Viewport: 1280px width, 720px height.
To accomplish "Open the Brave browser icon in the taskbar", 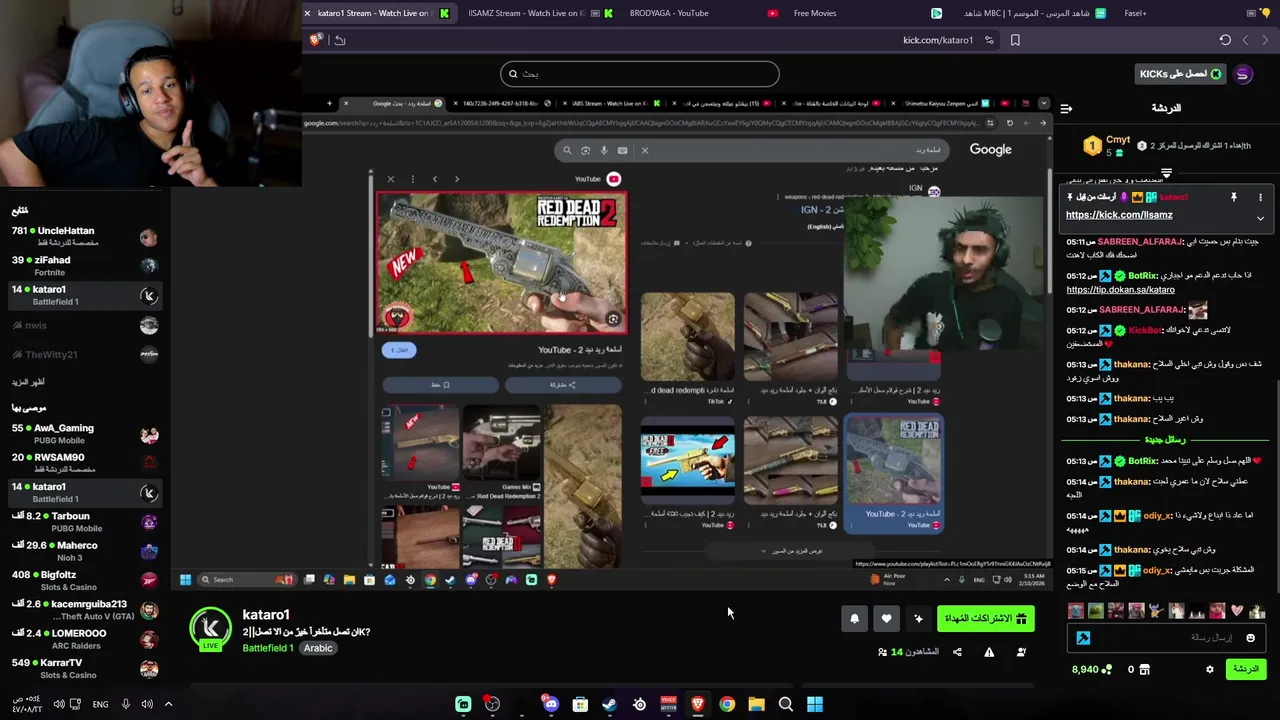I will click(698, 704).
